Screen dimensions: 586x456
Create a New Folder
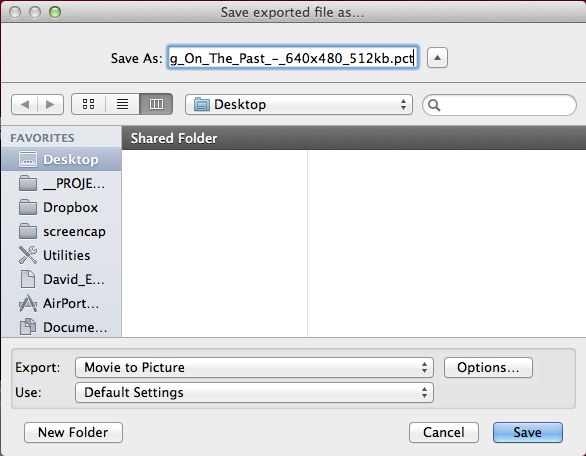click(73, 432)
